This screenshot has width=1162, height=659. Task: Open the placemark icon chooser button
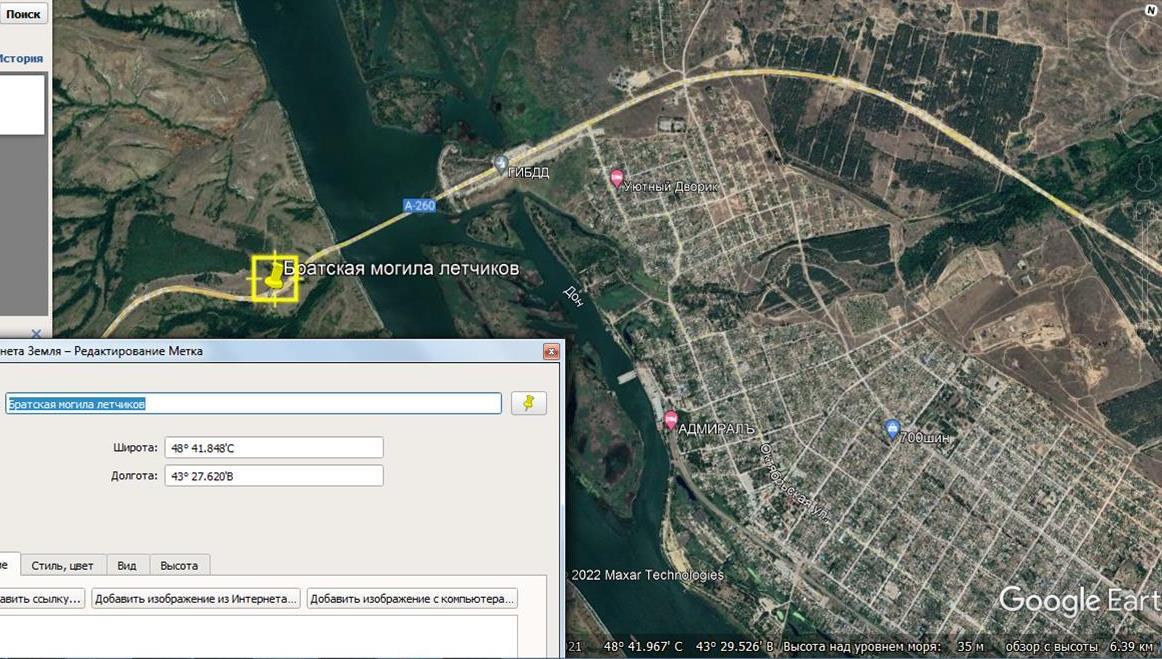[x=529, y=403]
